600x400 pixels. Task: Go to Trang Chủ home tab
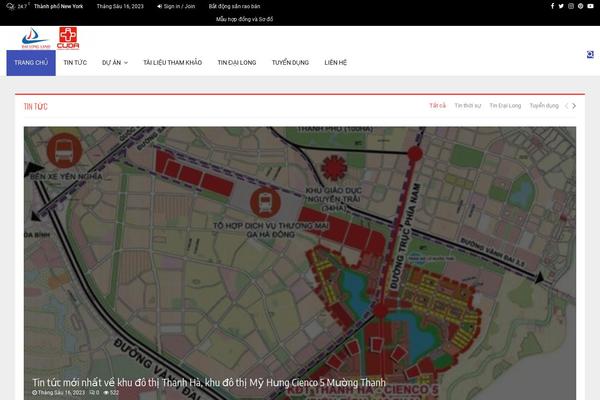(x=31, y=62)
